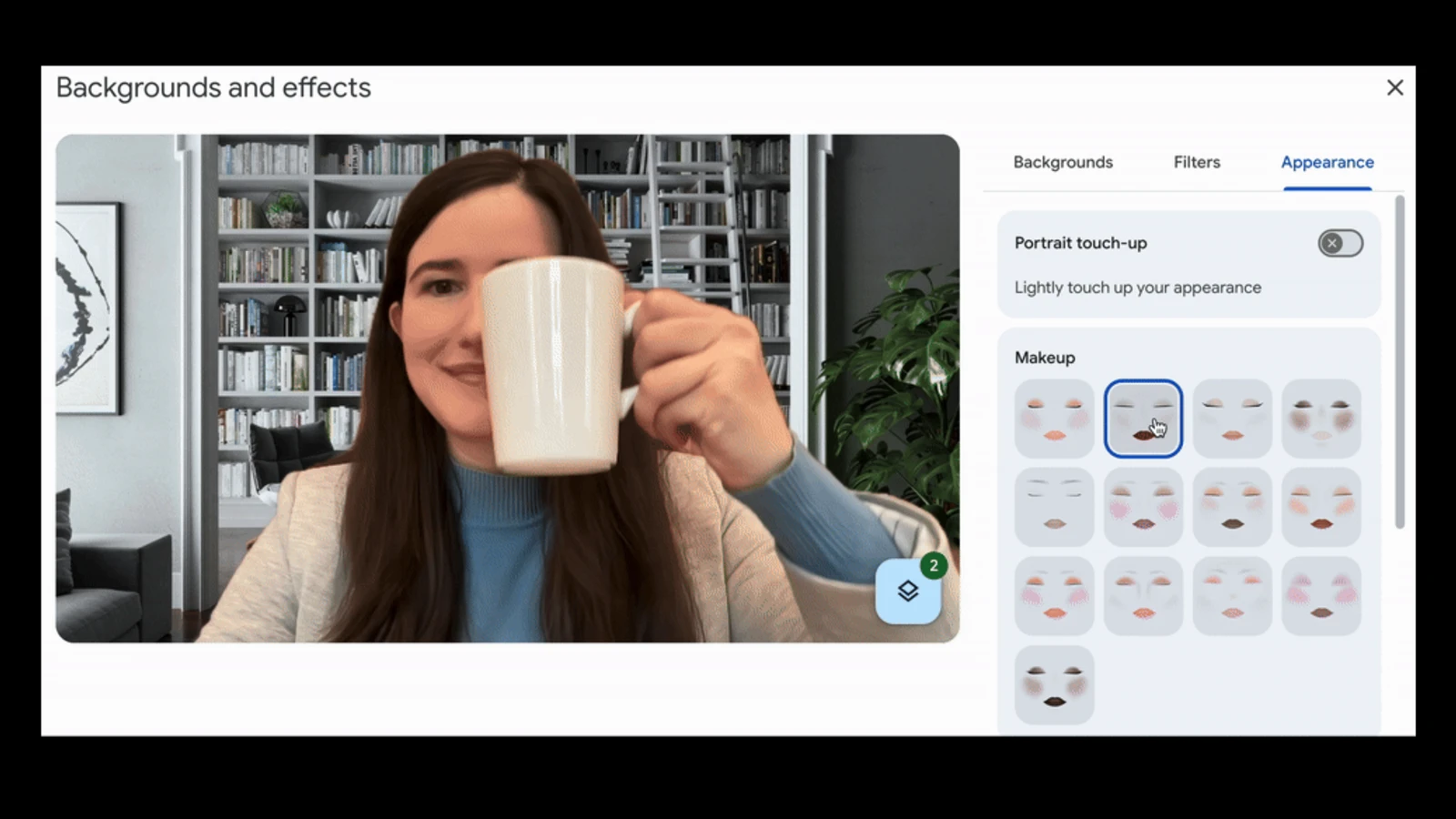Select the Appearance tab
Image resolution: width=1456 pixels, height=819 pixels.
point(1327,162)
